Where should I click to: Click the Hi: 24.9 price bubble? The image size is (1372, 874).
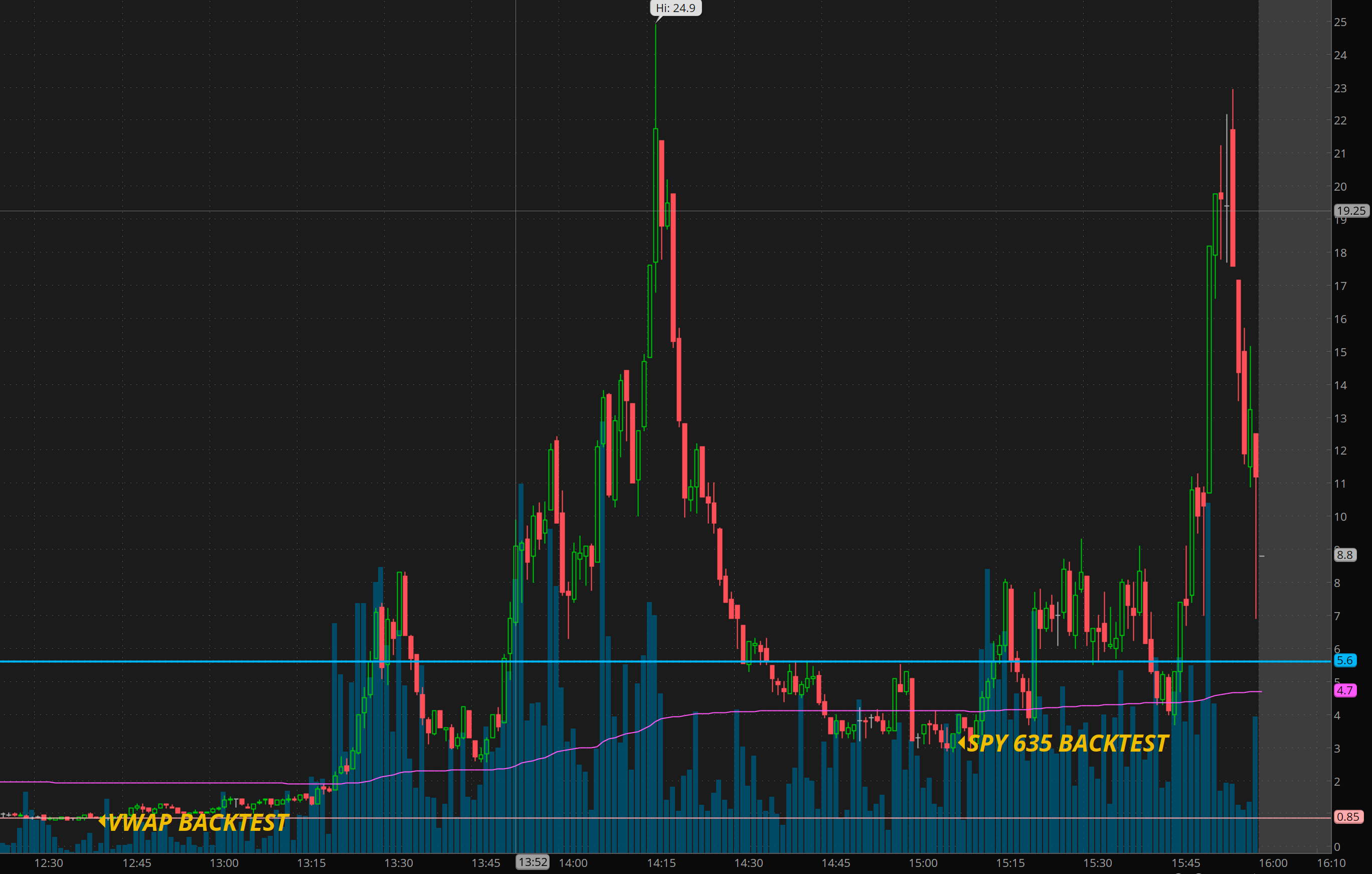coord(675,9)
